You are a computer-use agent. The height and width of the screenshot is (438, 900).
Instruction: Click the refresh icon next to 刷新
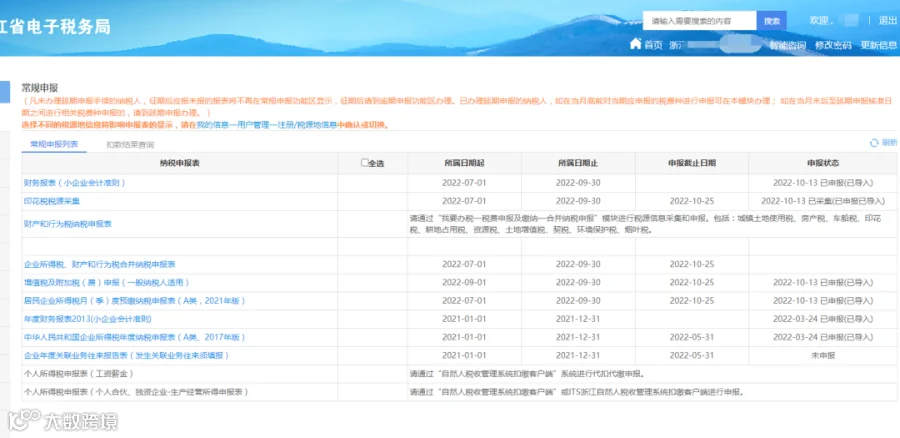coord(874,143)
